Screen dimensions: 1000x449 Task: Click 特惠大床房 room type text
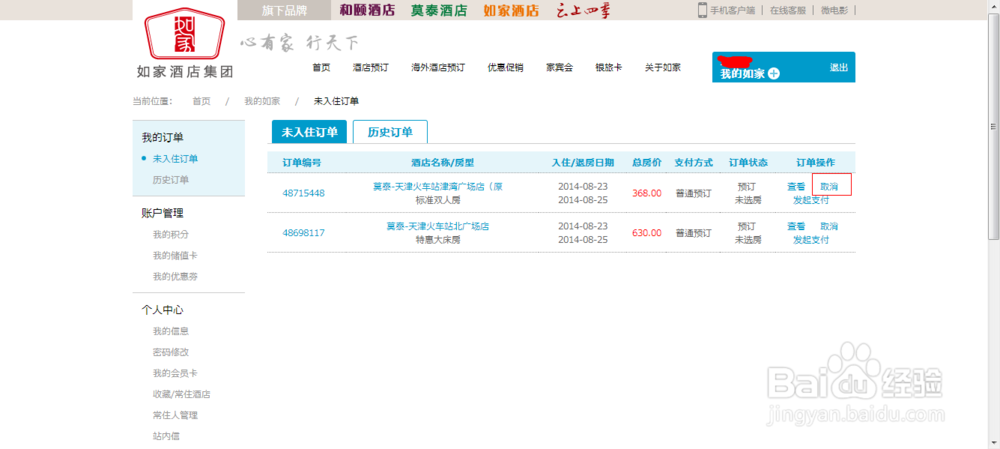pos(438,240)
